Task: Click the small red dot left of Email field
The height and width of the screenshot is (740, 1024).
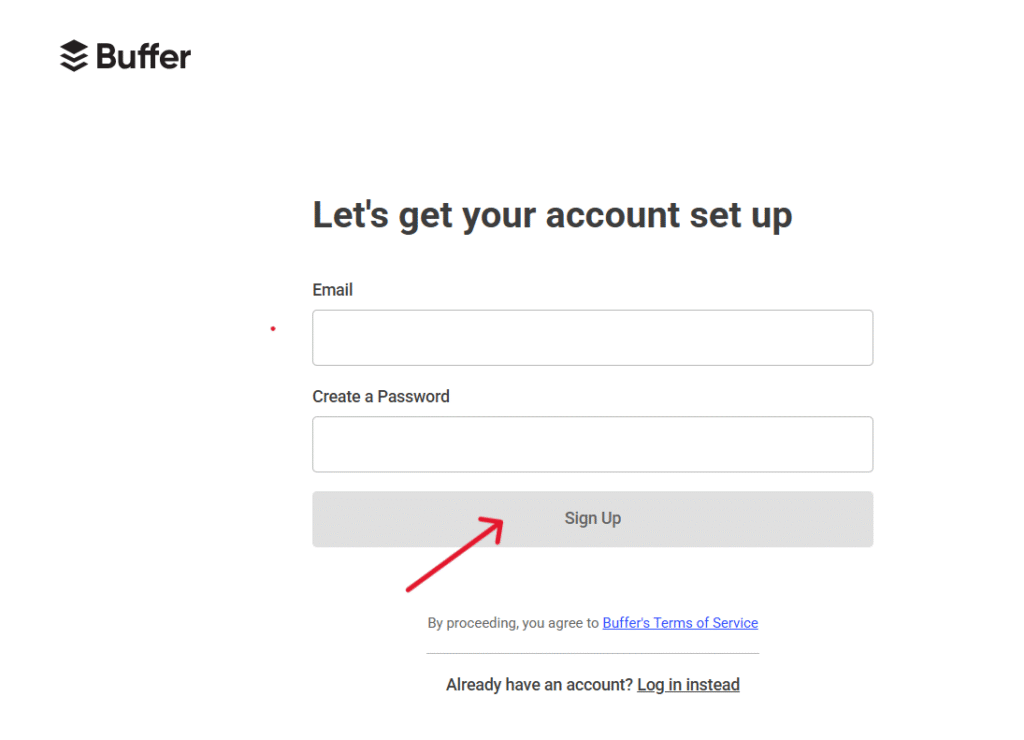Action: (x=272, y=328)
